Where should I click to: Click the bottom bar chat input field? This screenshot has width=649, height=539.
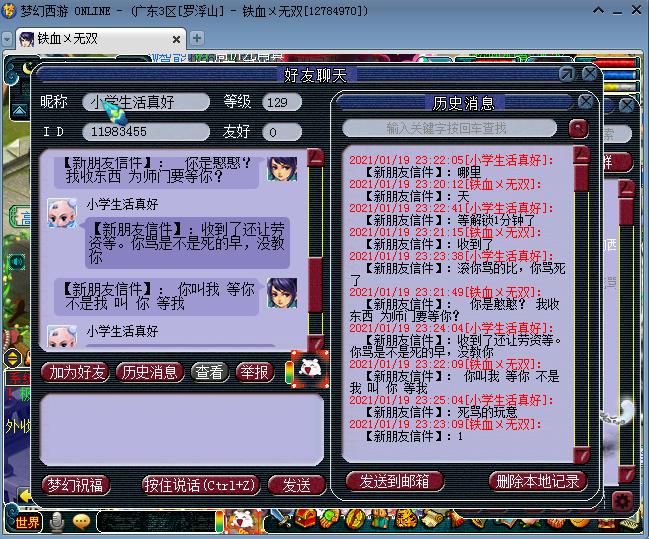tap(156, 522)
